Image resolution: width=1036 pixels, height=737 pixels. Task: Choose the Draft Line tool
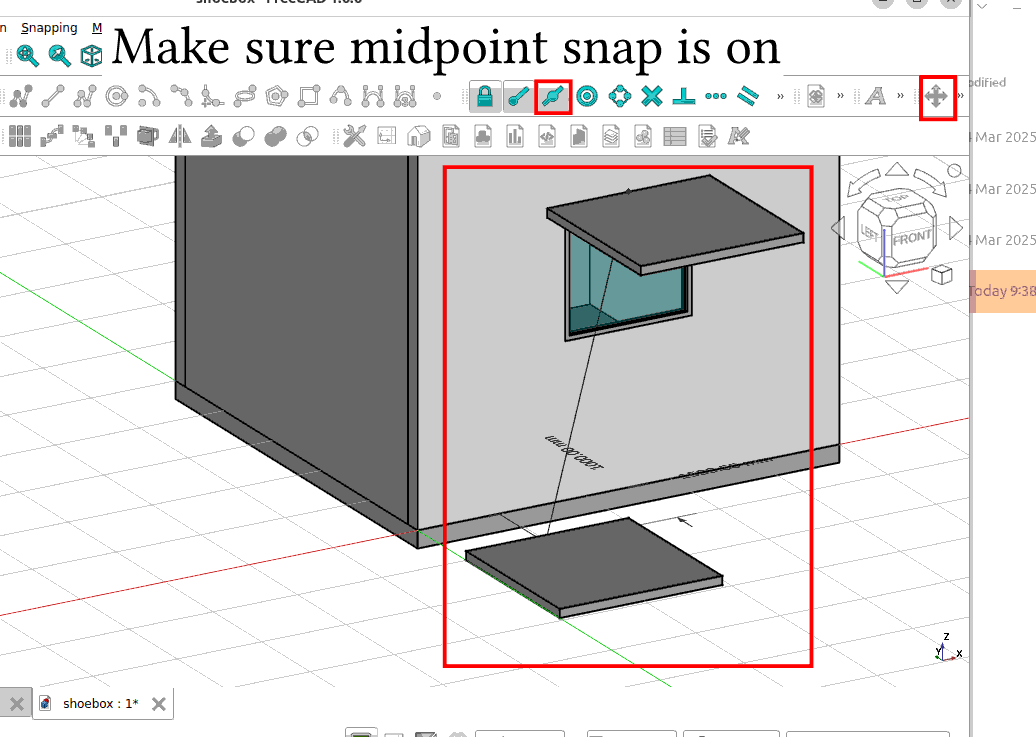(x=53, y=97)
